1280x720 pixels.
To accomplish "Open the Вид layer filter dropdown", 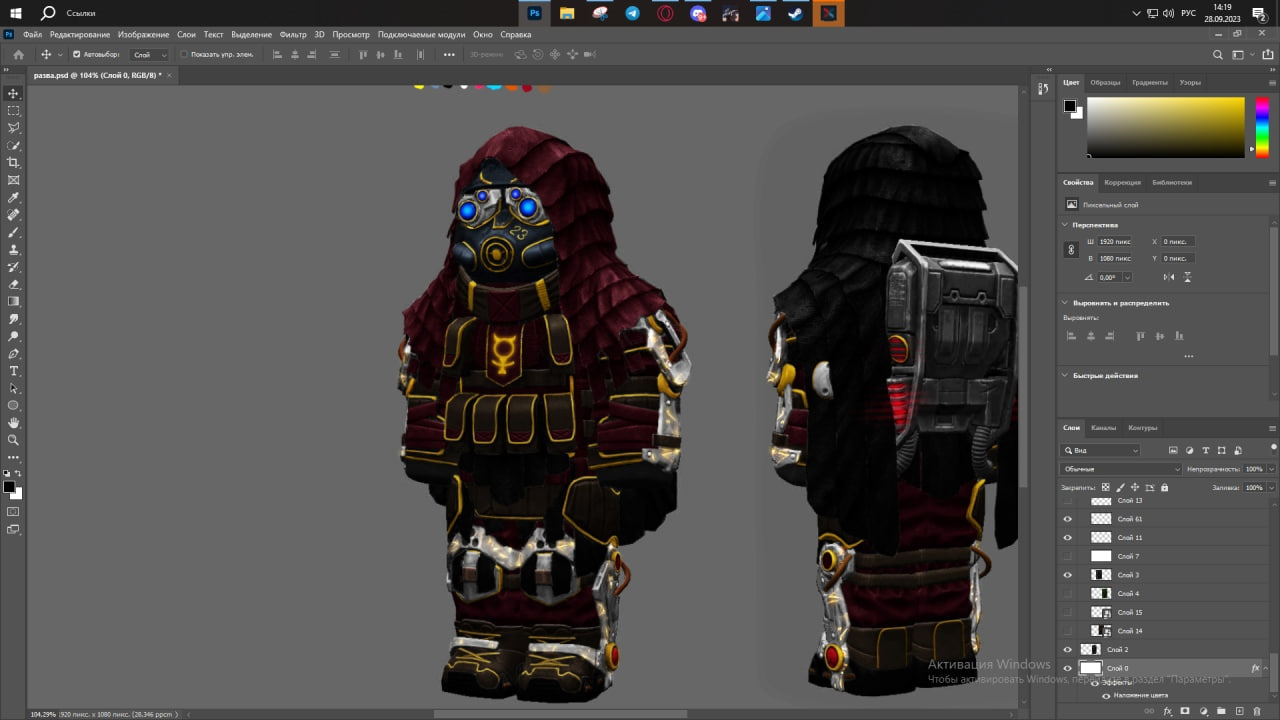I will click(x=1100, y=451).
